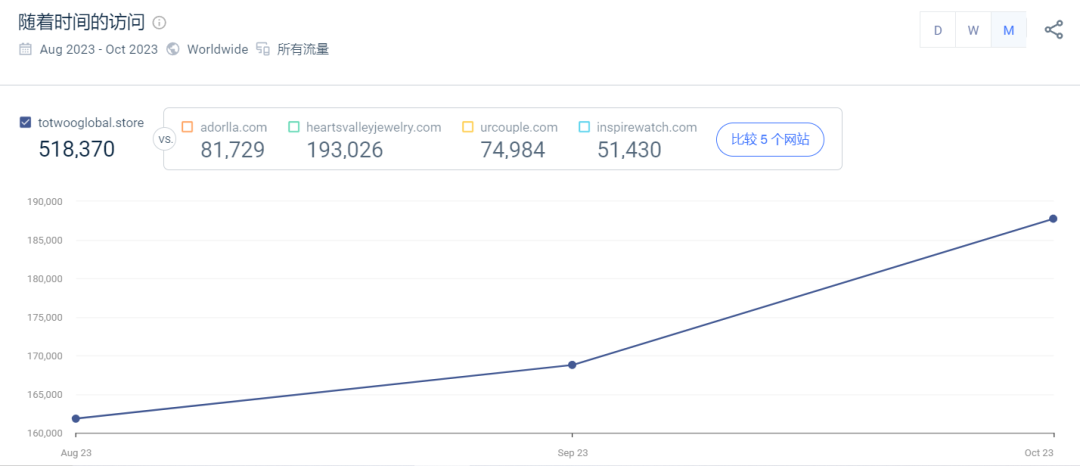Click the calendar icon near date range
Image resolution: width=1080 pixels, height=466 pixels.
coord(25,49)
